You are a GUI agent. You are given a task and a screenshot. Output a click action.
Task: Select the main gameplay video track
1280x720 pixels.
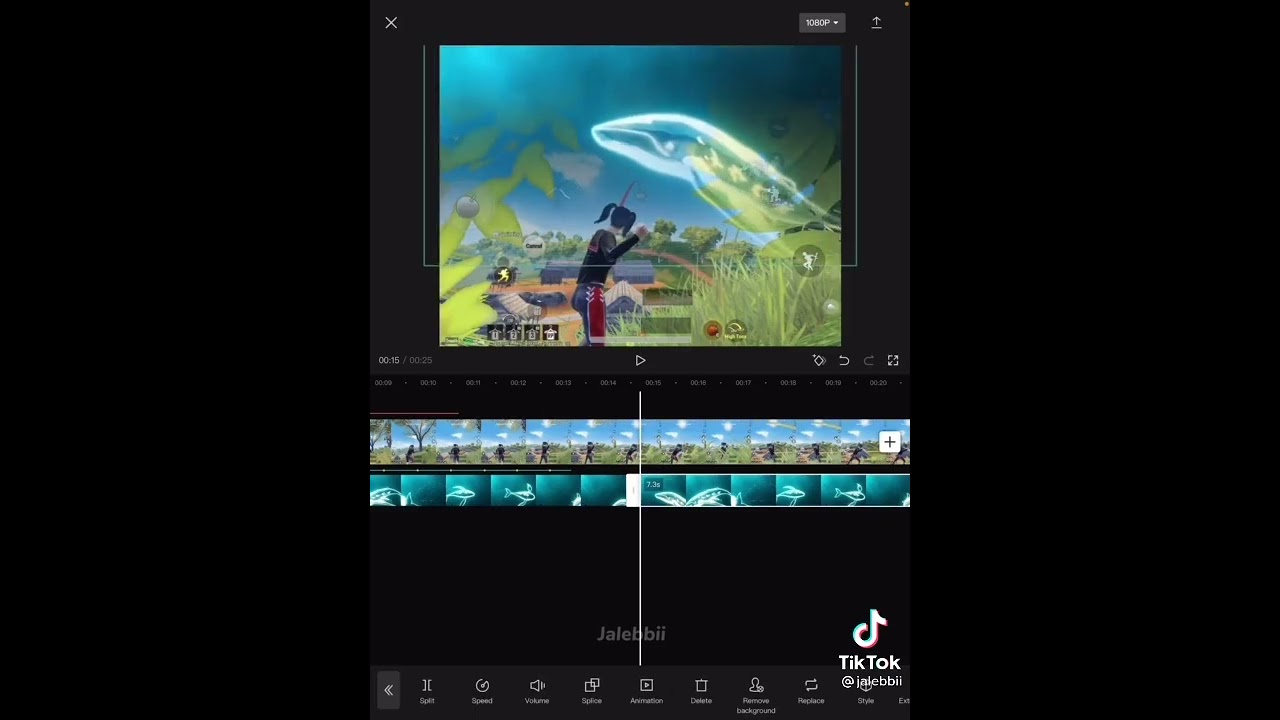click(x=640, y=442)
